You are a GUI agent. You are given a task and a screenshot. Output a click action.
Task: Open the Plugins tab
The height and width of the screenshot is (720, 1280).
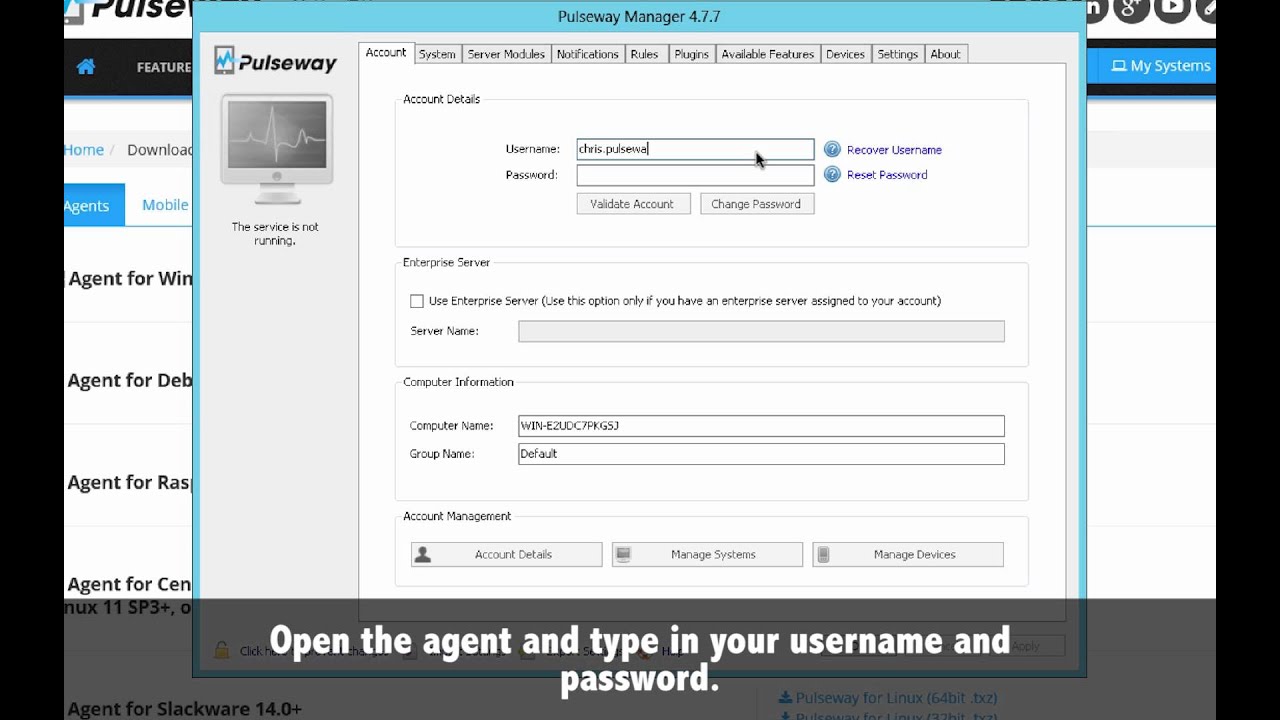(x=691, y=54)
